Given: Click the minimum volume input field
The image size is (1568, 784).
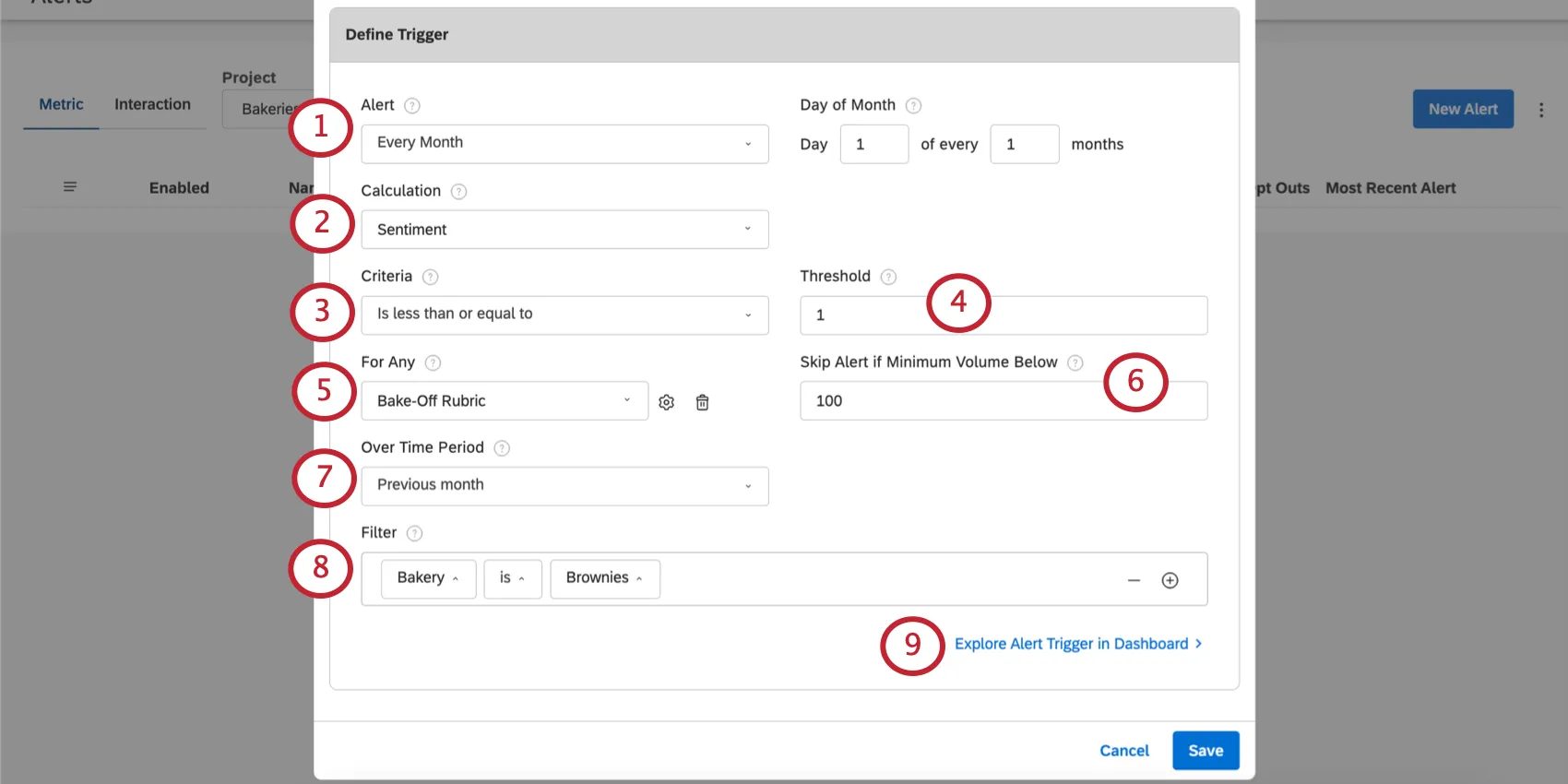Looking at the screenshot, I should point(950,401).
